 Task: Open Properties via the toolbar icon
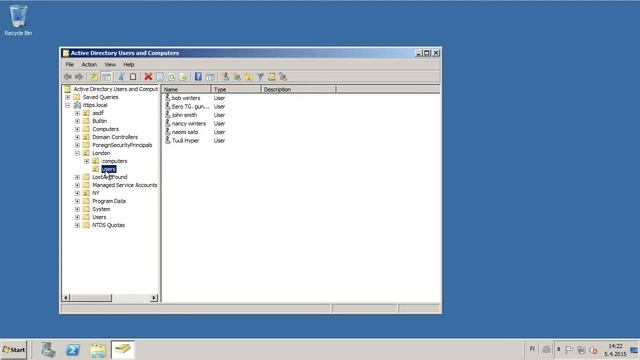pos(160,77)
